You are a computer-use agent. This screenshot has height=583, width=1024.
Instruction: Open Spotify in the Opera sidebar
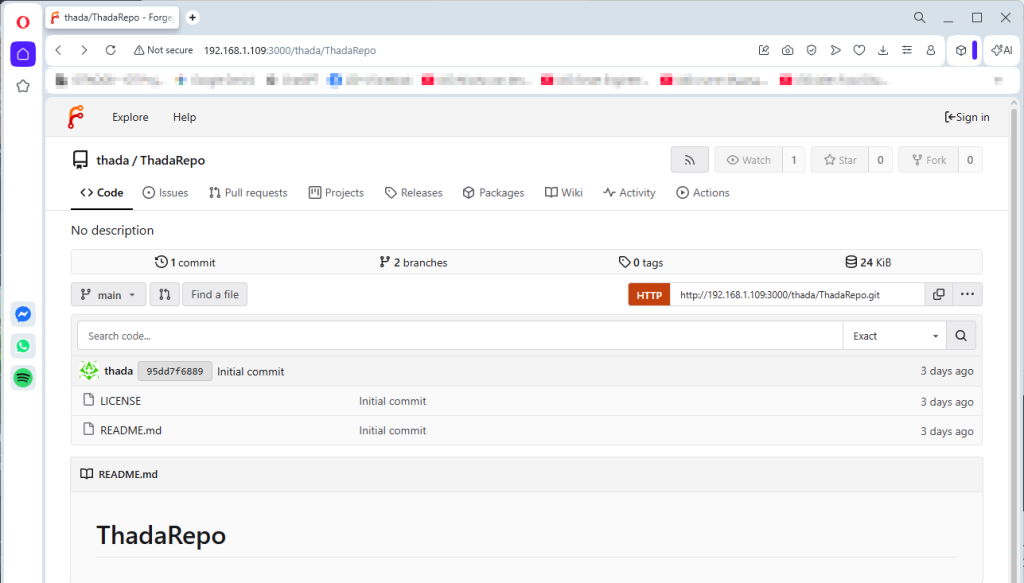pos(23,378)
